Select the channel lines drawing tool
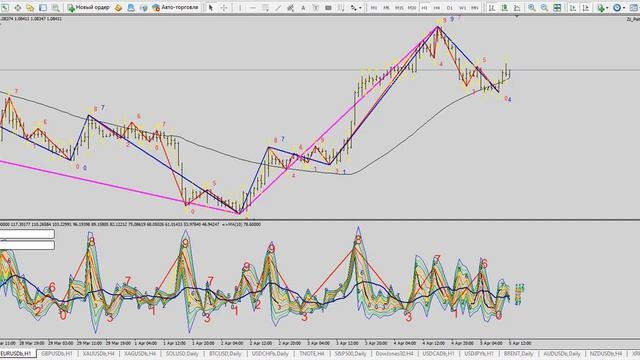Image resolution: width=640 pixels, height=360 pixels. (291, 8)
